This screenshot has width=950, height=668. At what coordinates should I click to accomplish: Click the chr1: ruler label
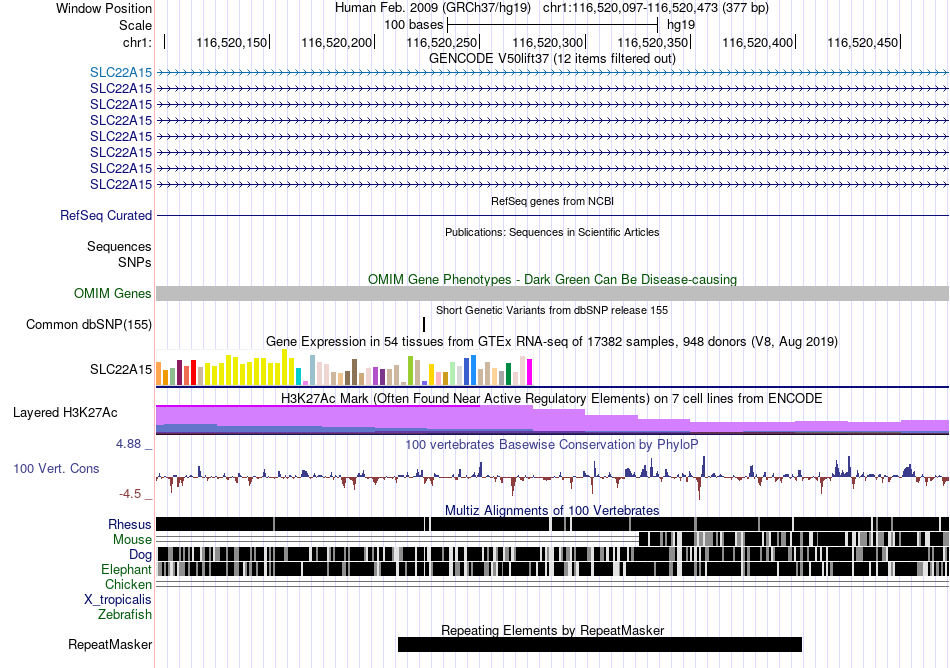[x=137, y=42]
